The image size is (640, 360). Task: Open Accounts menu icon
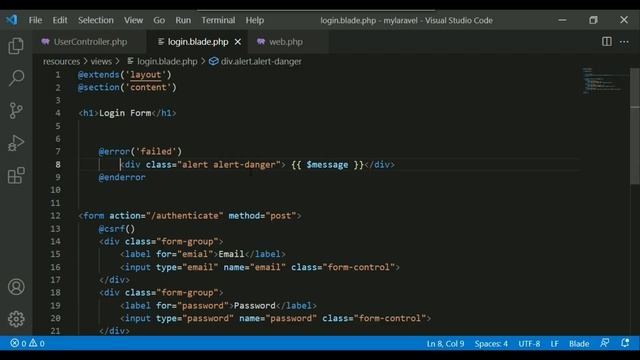16,287
